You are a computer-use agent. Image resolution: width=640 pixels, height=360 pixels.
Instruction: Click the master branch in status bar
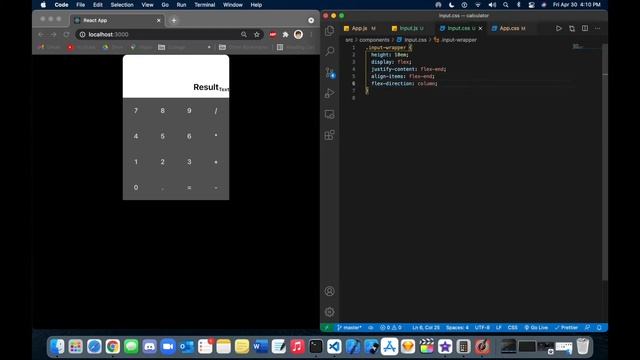tap(349, 327)
